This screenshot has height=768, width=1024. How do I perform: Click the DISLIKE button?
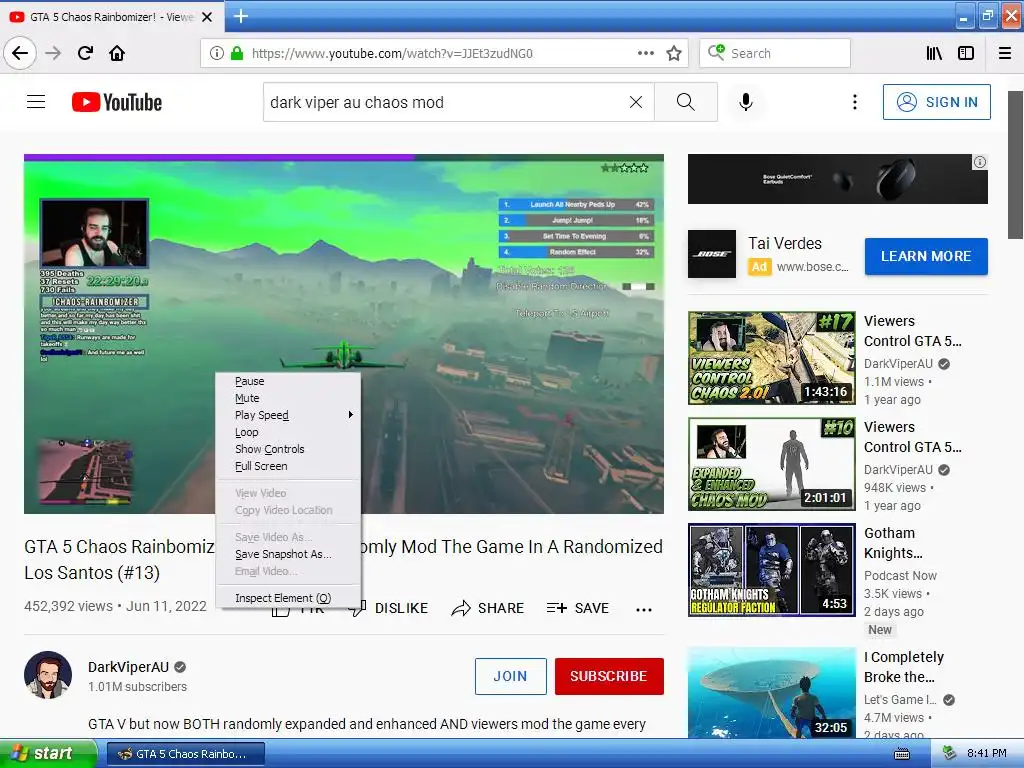[x=389, y=609]
